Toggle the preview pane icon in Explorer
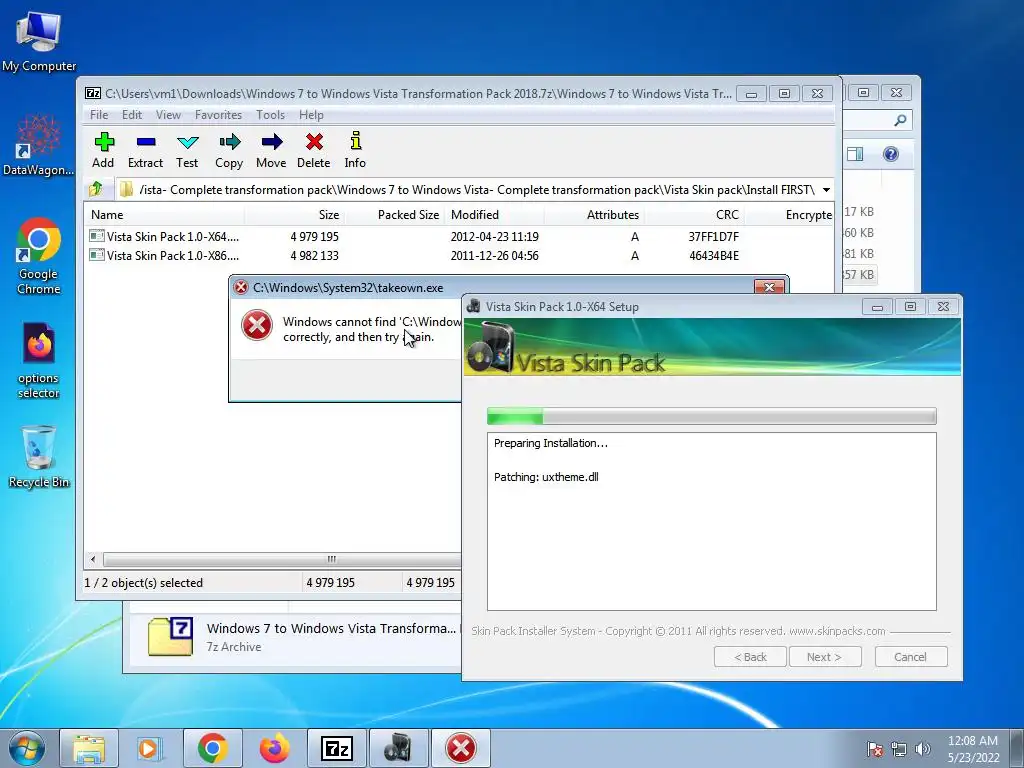 click(x=855, y=154)
